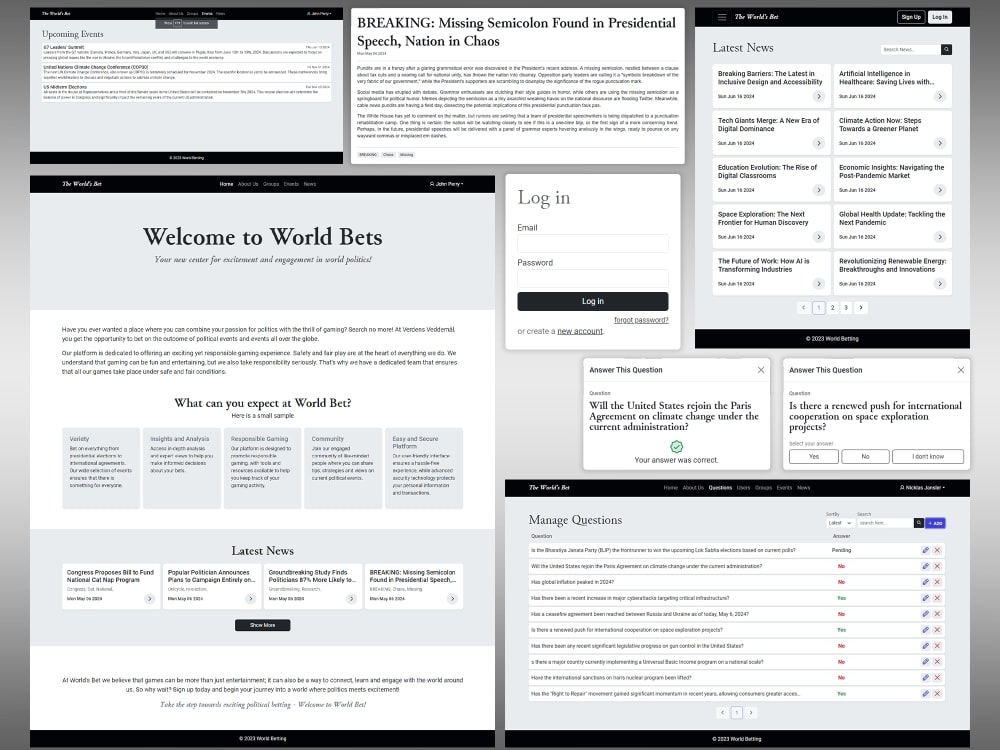Delete the Iran nuclear sanctions question

(937, 677)
